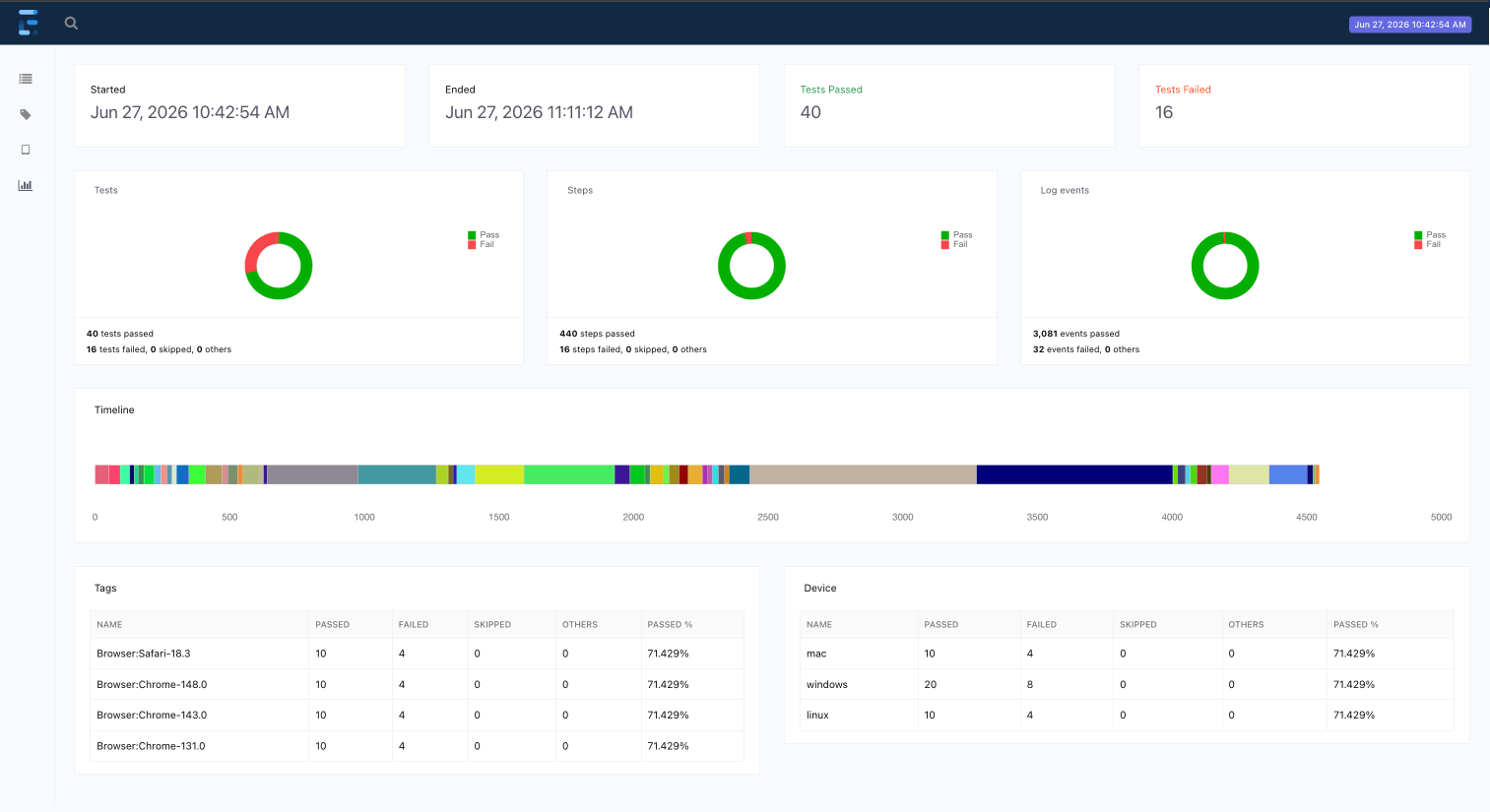The height and width of the screenshot is (812, 1490).
Task: Open the search magnifier icon
Action: point(71,23)
